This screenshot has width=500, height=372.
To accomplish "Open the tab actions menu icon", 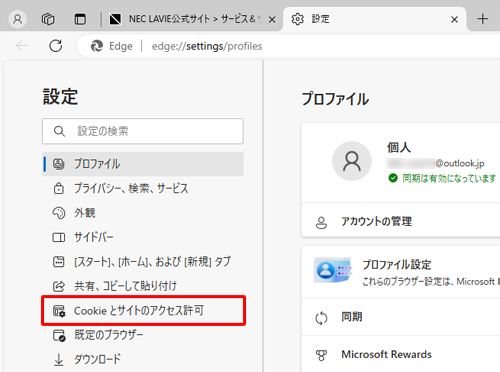I will point(80,19).
